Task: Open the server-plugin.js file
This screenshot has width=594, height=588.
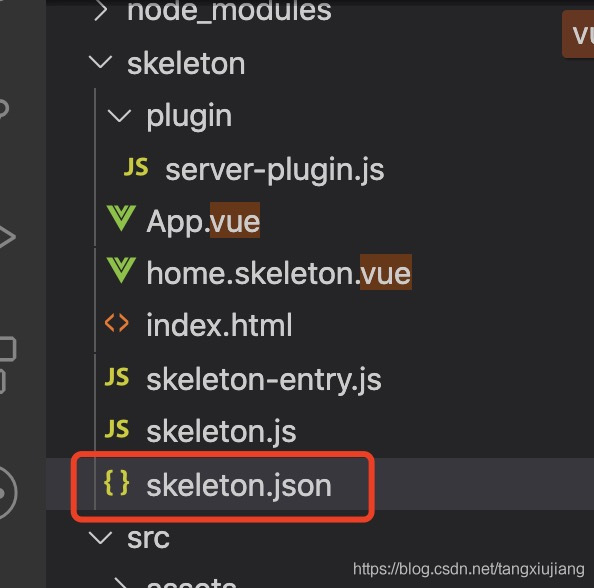Action: (x=275, y=169)
